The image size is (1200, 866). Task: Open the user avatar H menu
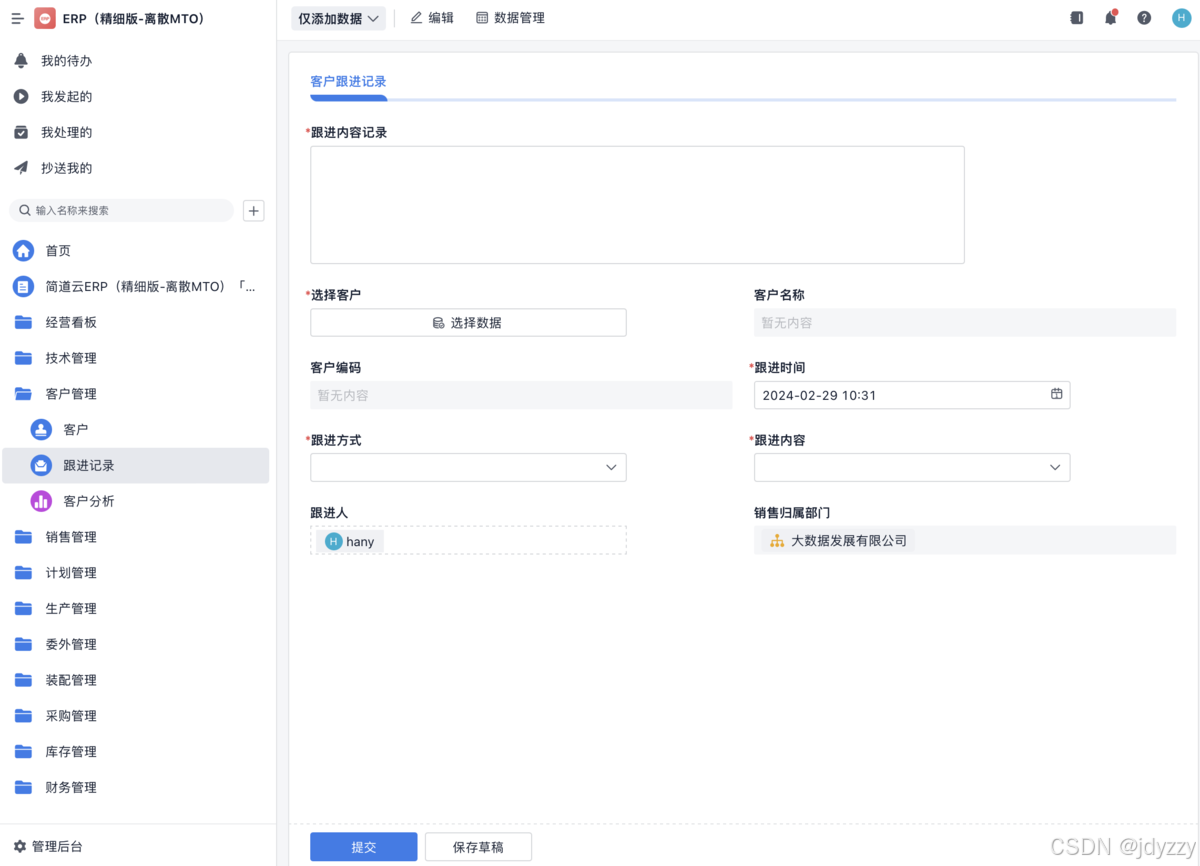coord(1181,18)
